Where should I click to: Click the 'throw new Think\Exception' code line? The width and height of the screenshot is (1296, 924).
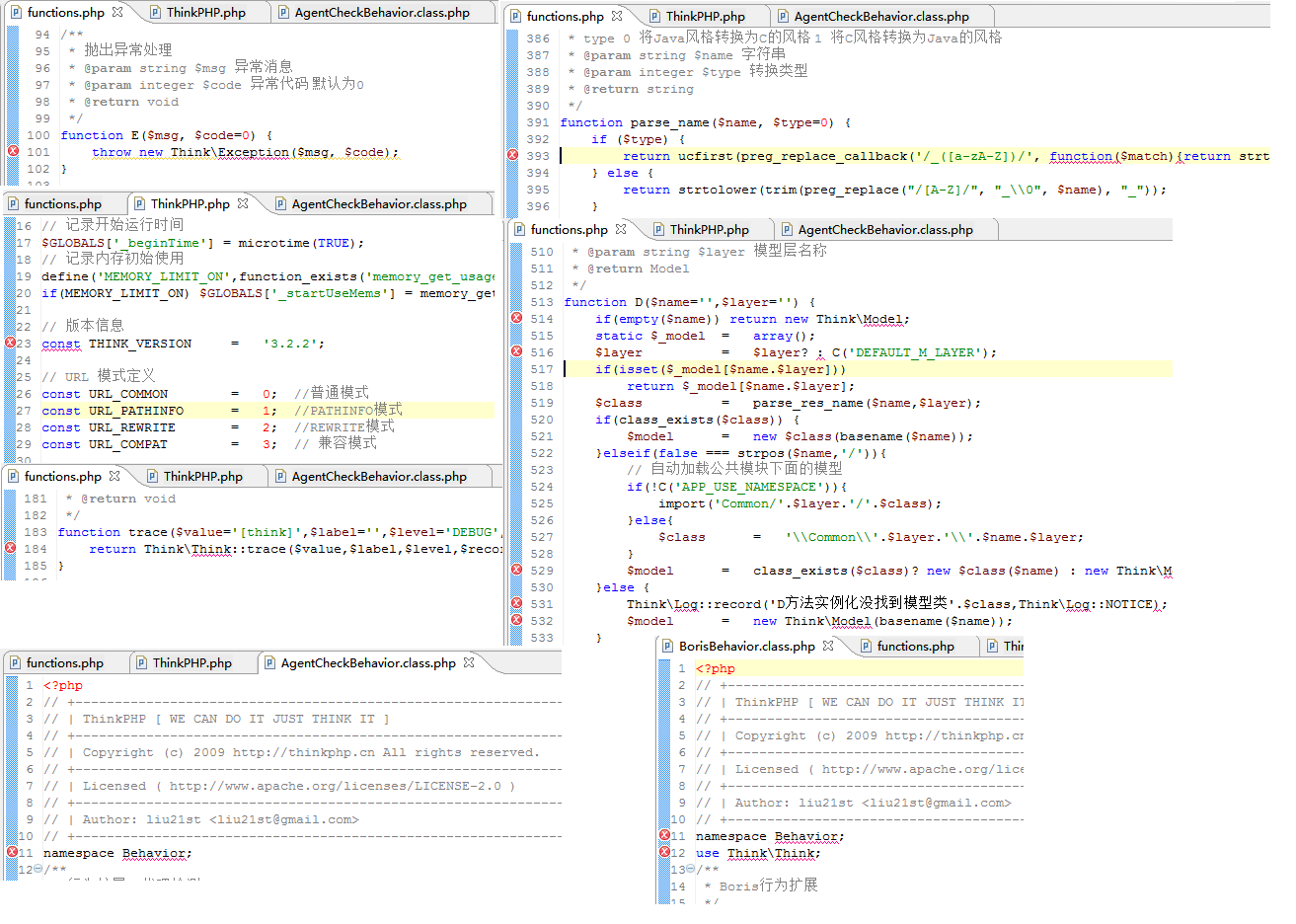246,152
